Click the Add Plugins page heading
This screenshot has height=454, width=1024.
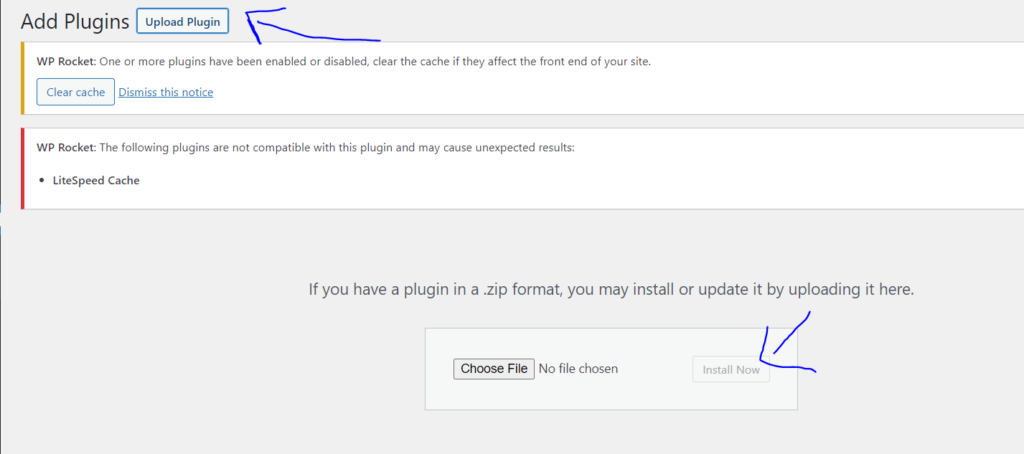pyautogui.click(x=74, y=22)
